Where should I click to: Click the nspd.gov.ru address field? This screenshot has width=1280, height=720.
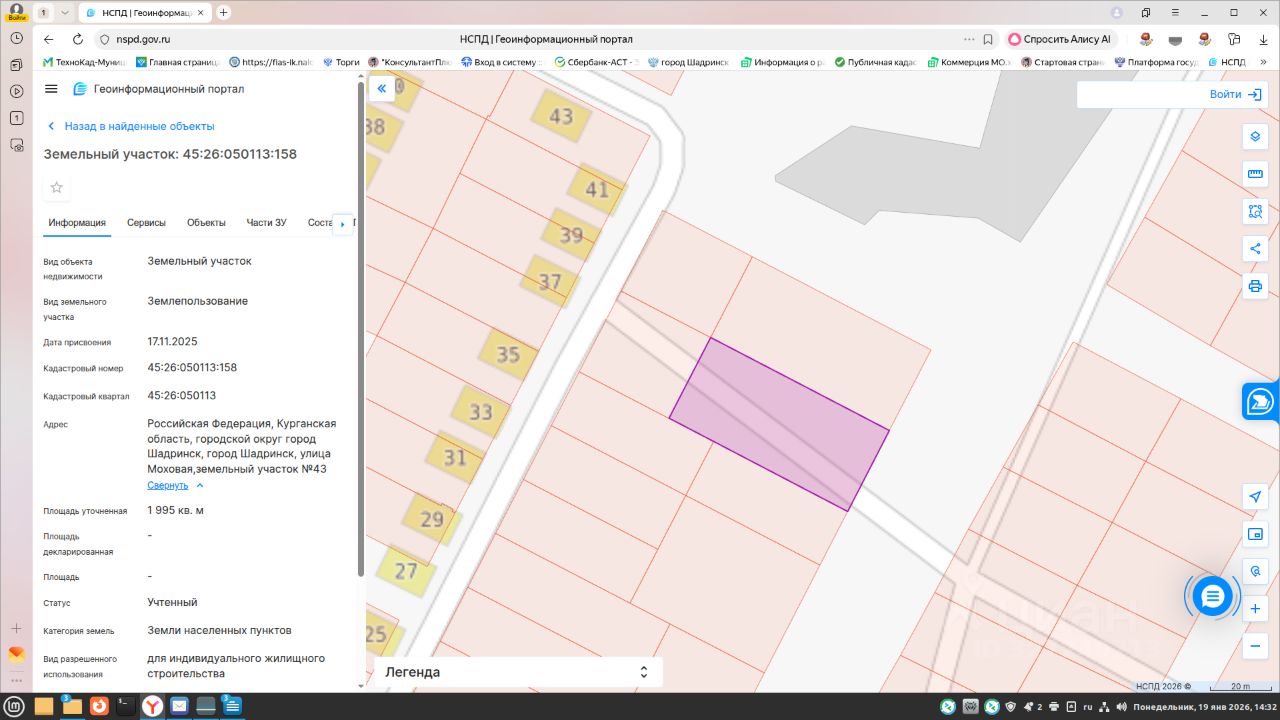point(144,39)
